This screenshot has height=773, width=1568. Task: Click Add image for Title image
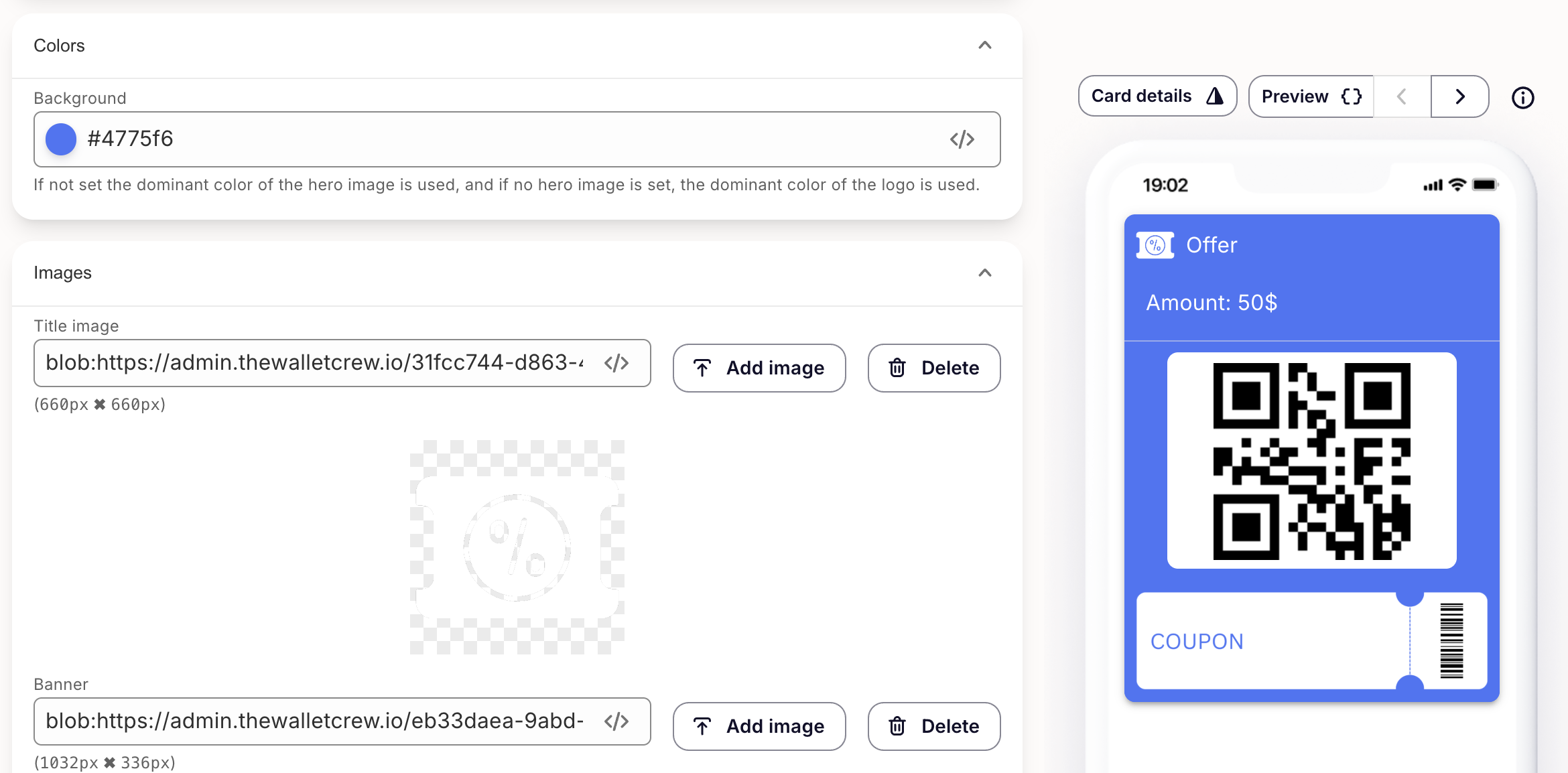759,368
